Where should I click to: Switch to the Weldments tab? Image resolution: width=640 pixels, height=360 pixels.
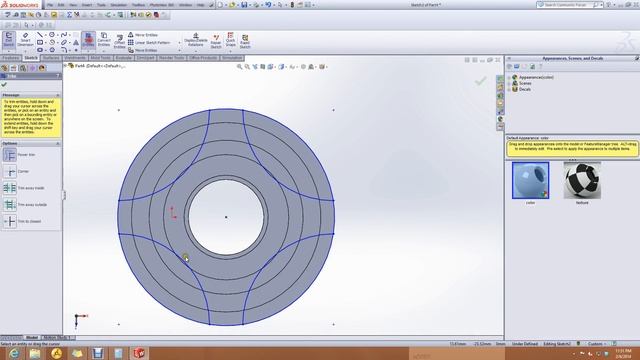click(75, 58)
